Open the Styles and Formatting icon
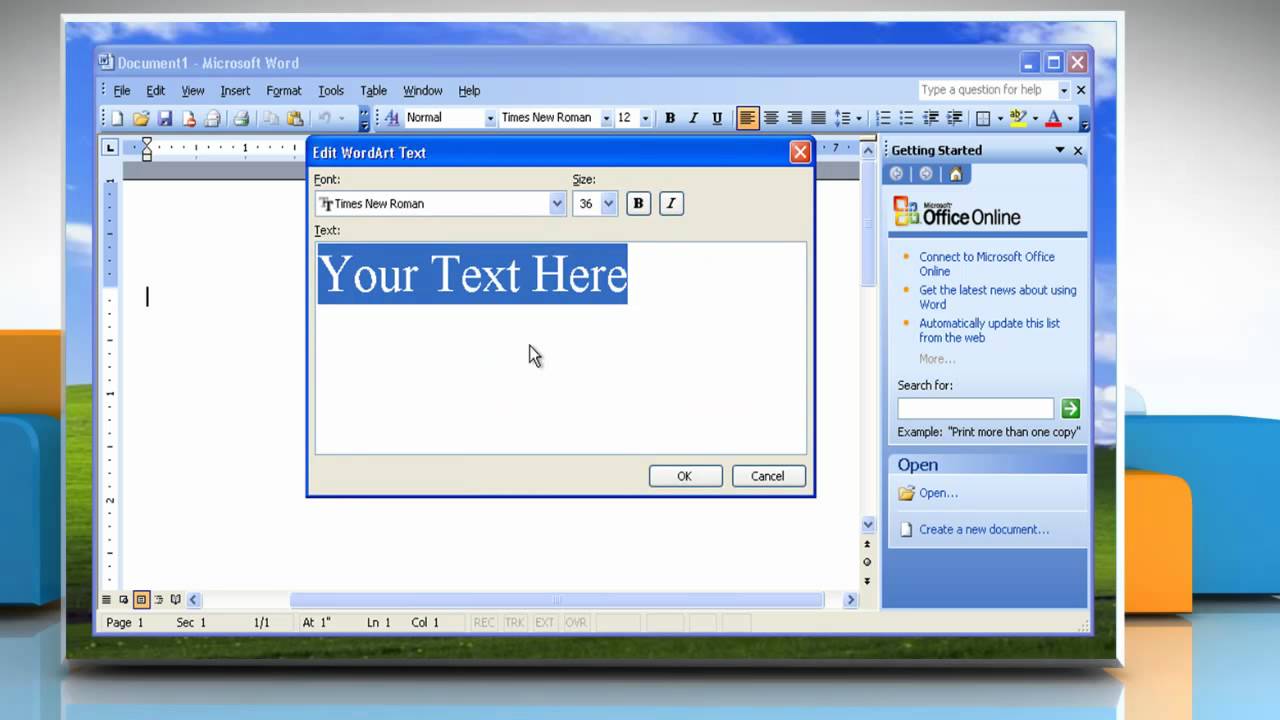 392,118
